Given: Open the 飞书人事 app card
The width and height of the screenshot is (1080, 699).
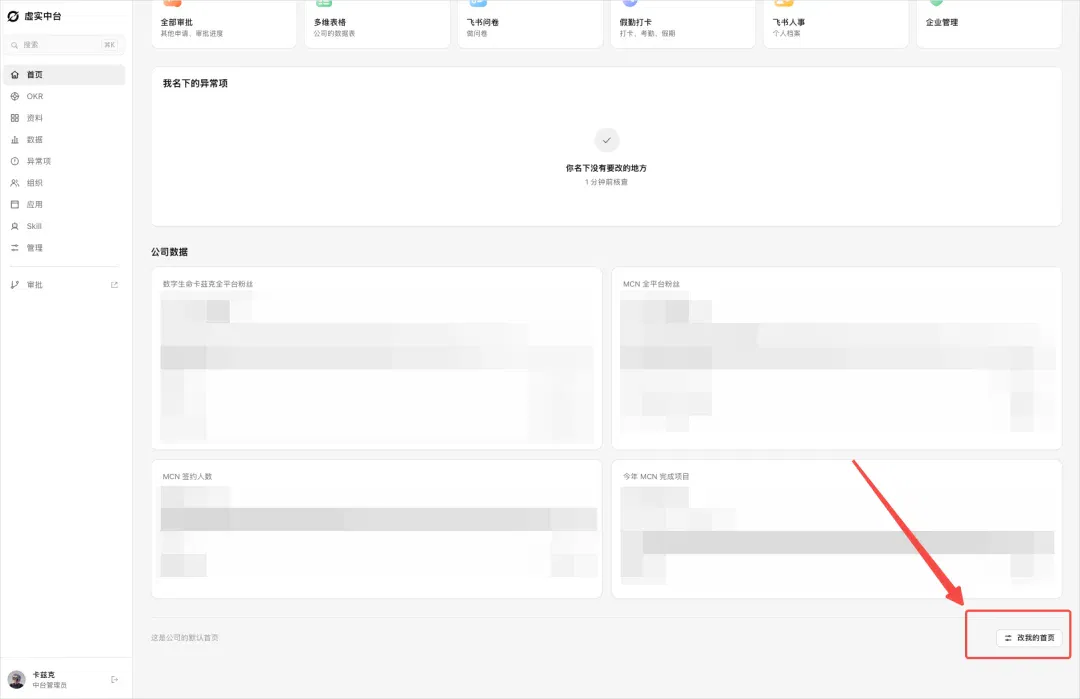Looking at the screenshot, I should 835,24.
